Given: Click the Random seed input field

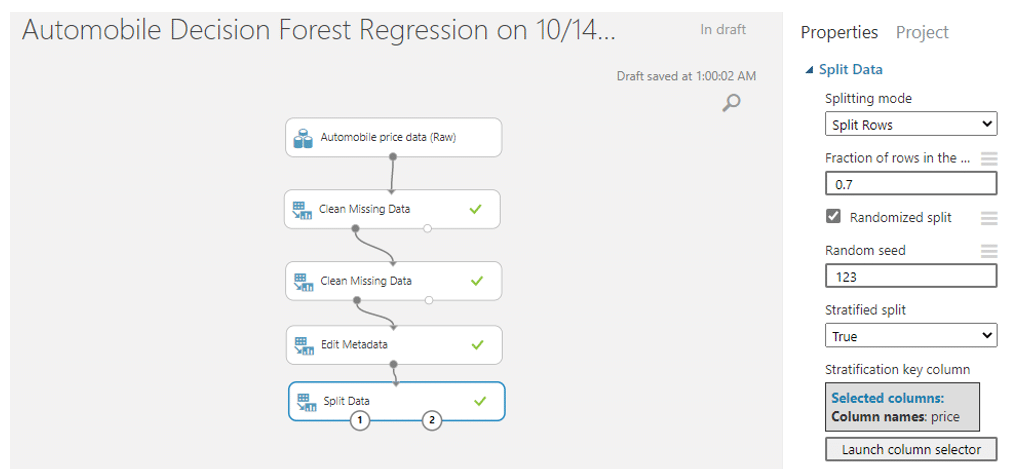Looking at the screenshot, I should click(911, 277).
